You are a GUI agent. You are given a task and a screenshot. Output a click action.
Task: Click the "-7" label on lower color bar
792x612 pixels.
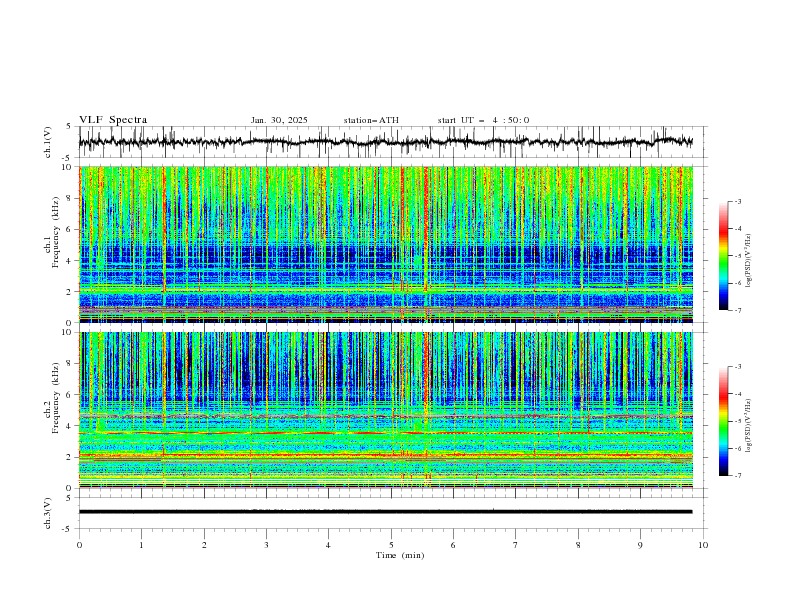coord(738,476)
